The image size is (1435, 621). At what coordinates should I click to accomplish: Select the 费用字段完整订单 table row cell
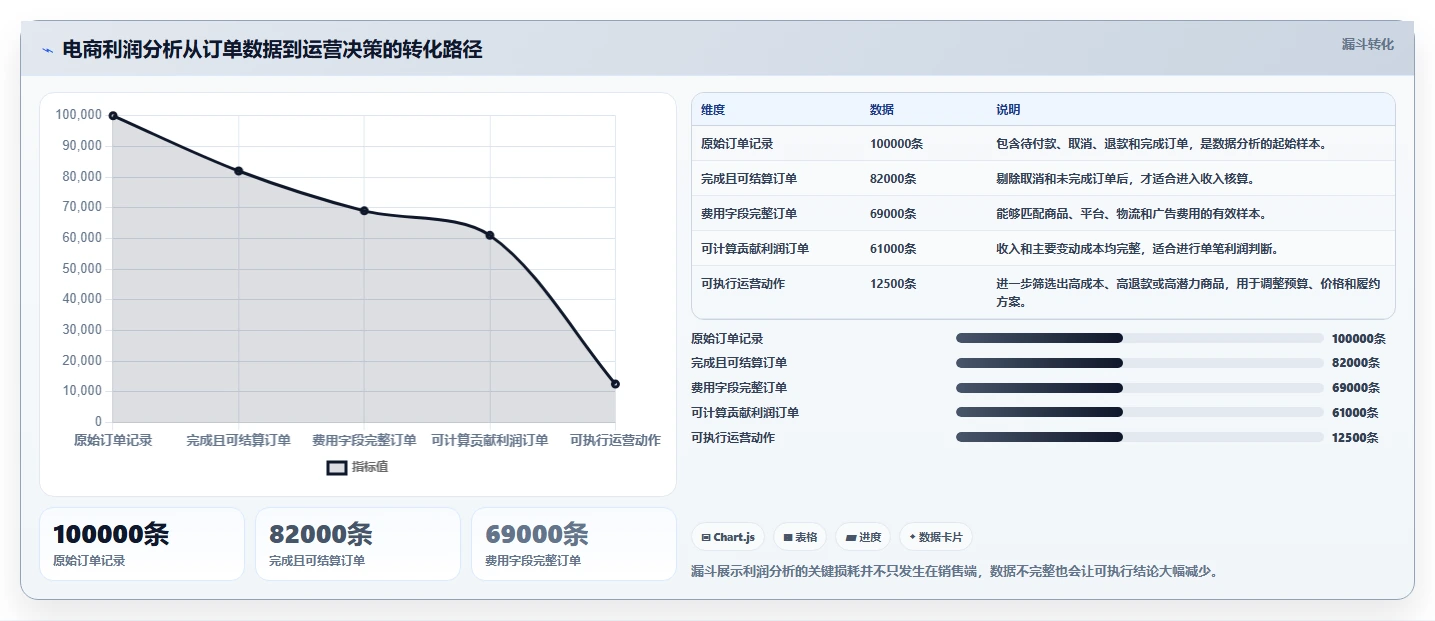749,214
